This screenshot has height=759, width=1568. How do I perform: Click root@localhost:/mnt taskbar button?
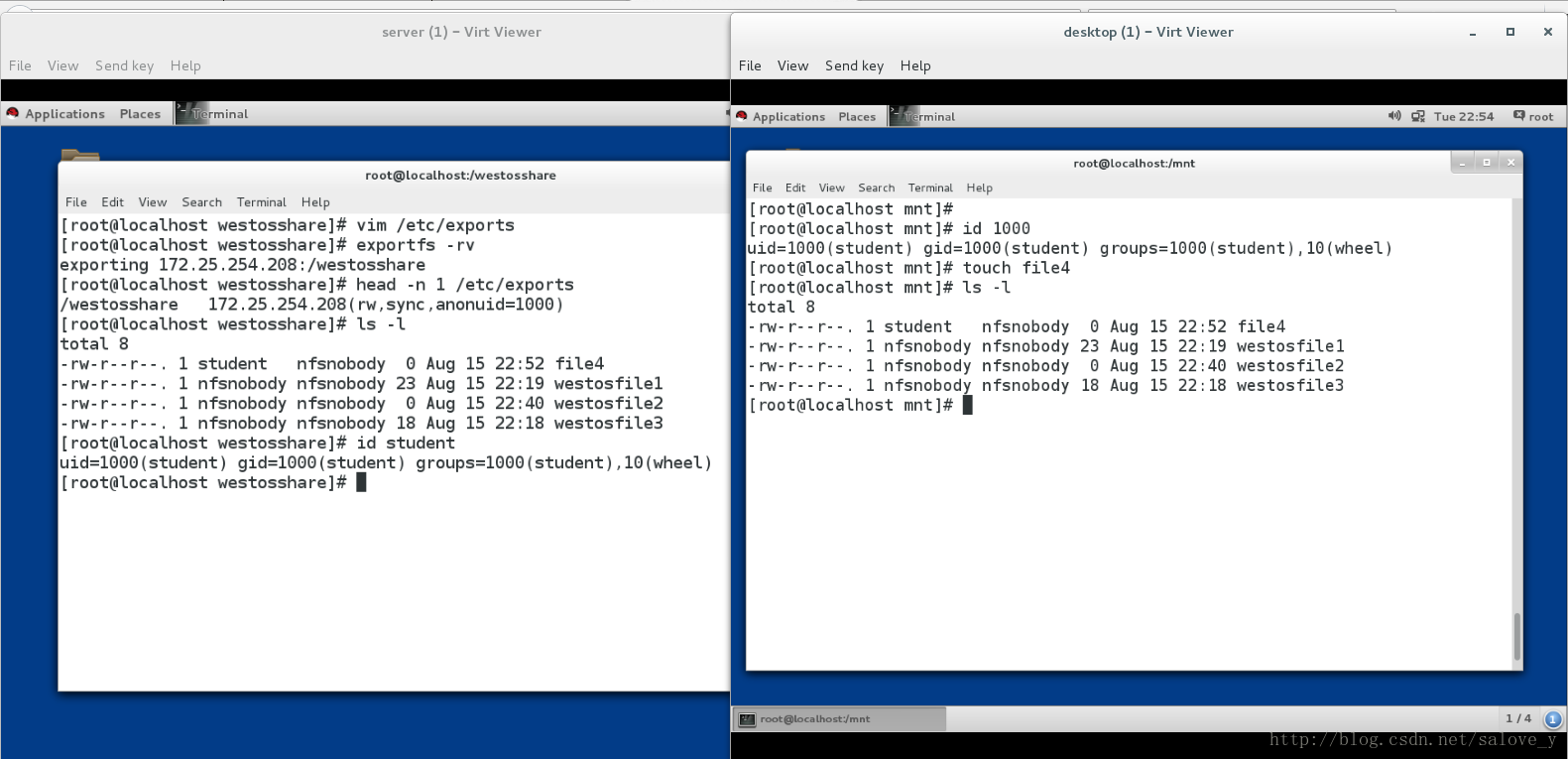point(839,719)
